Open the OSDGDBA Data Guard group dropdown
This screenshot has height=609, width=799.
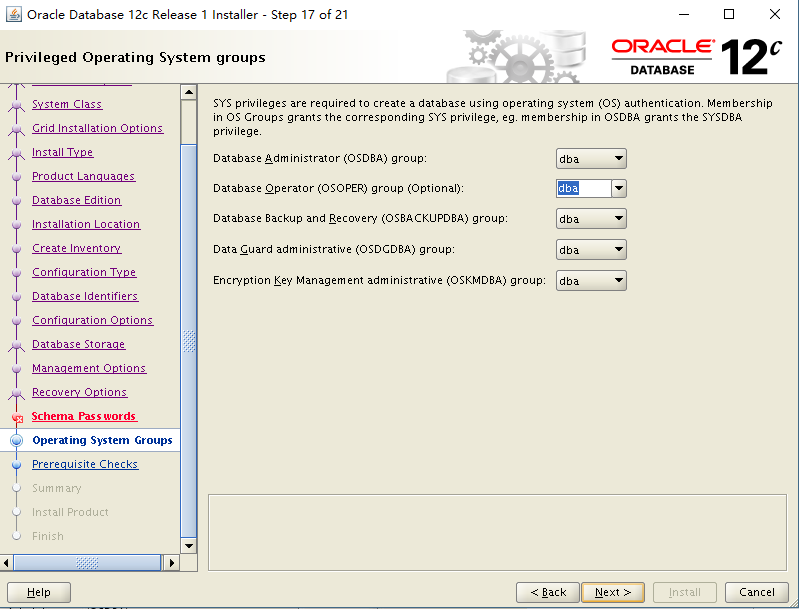pos(591,250)
